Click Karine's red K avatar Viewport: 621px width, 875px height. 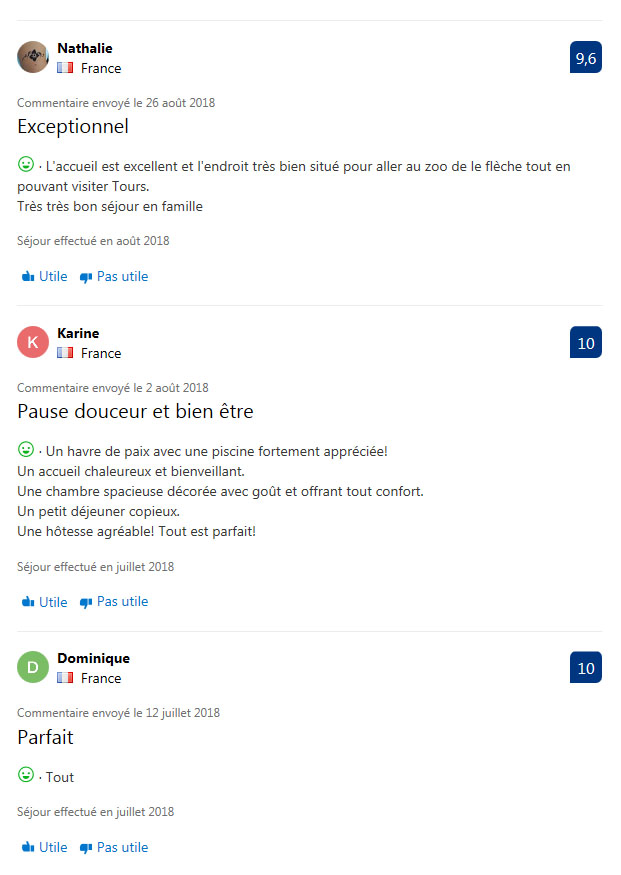pos(33,342)
